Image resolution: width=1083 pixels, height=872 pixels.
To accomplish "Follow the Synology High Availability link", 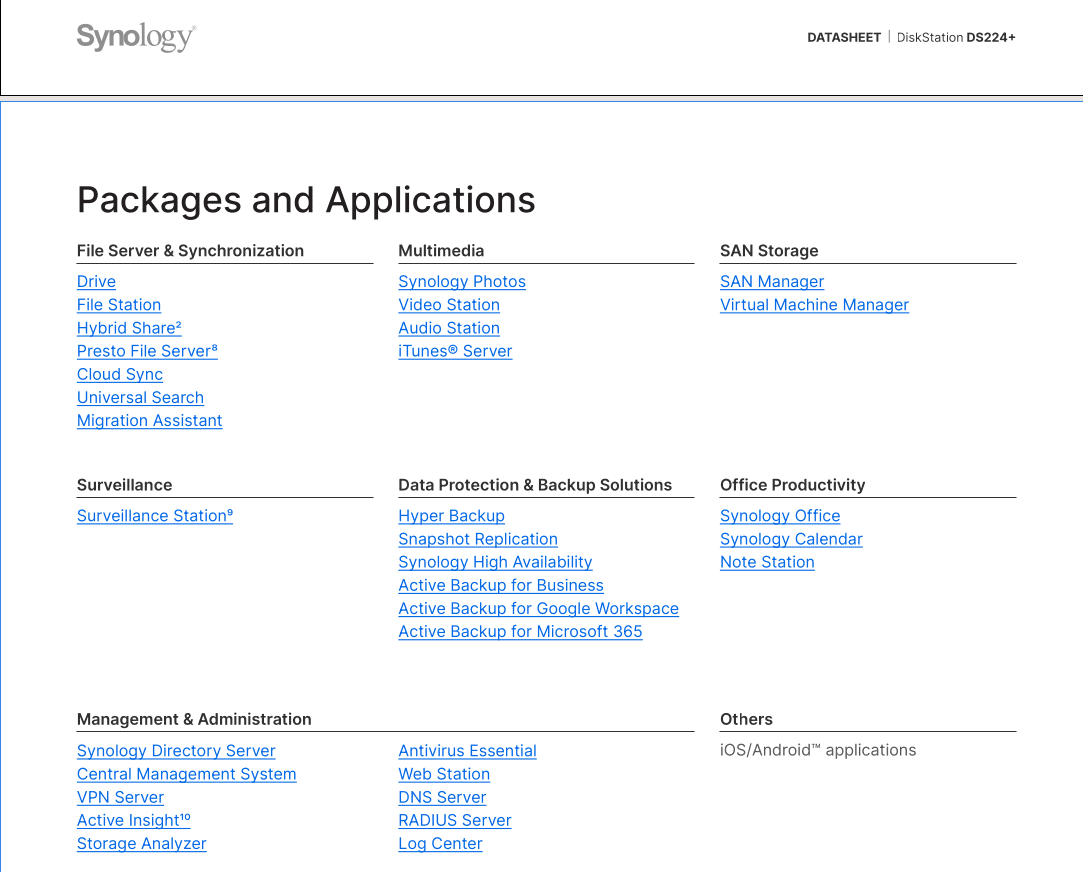I will coord(495,562).
